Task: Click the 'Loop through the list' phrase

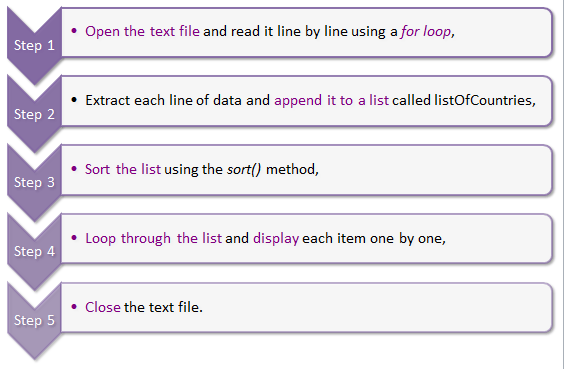Action: pos(153,238)
